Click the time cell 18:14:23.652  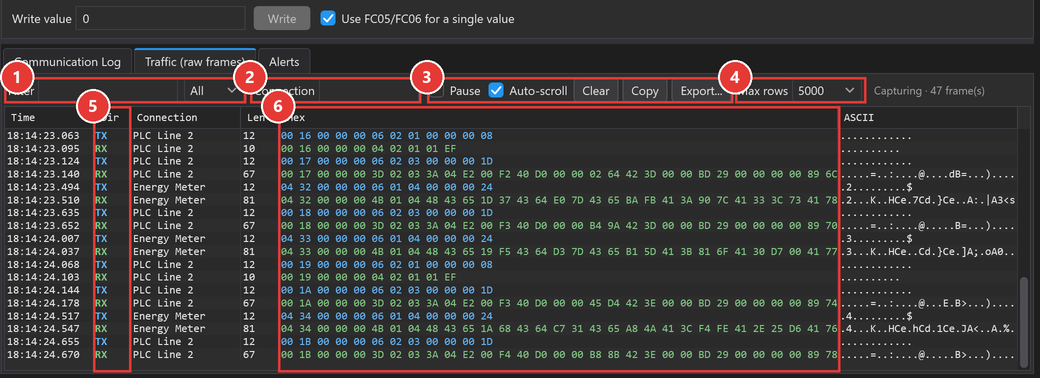tap(42, 225)
